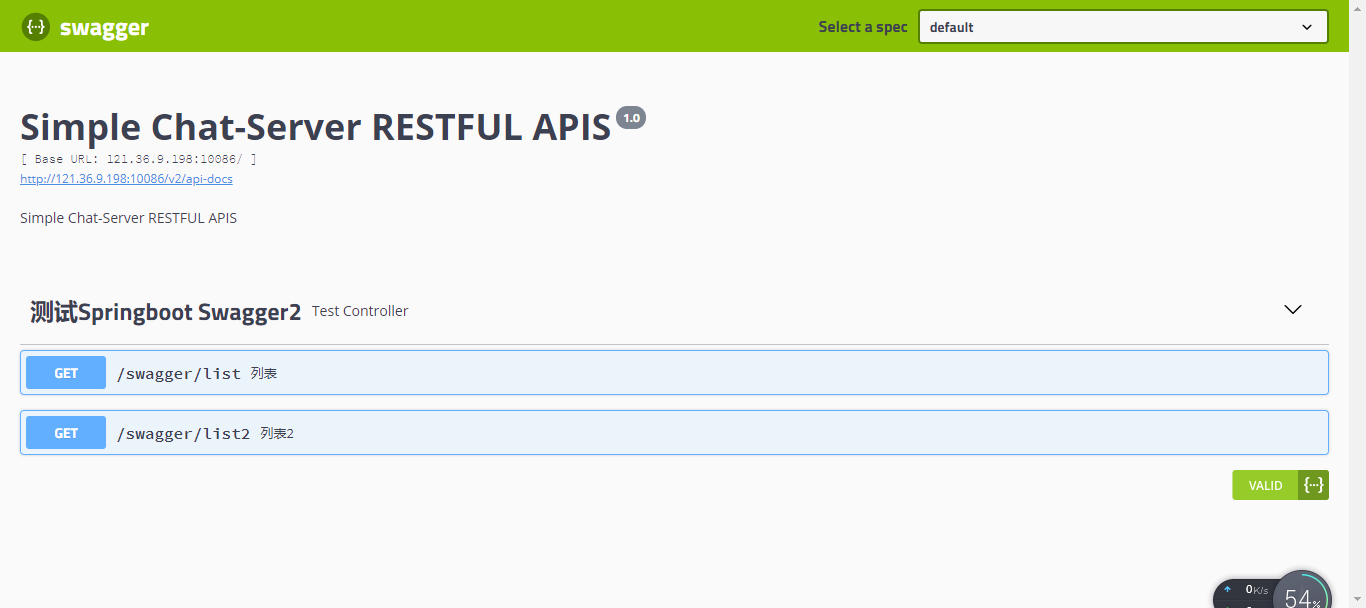The height and width of the screenshot is (608, 1366).
Task: Click the Test Controller description text
Action: tap(360, 311)
